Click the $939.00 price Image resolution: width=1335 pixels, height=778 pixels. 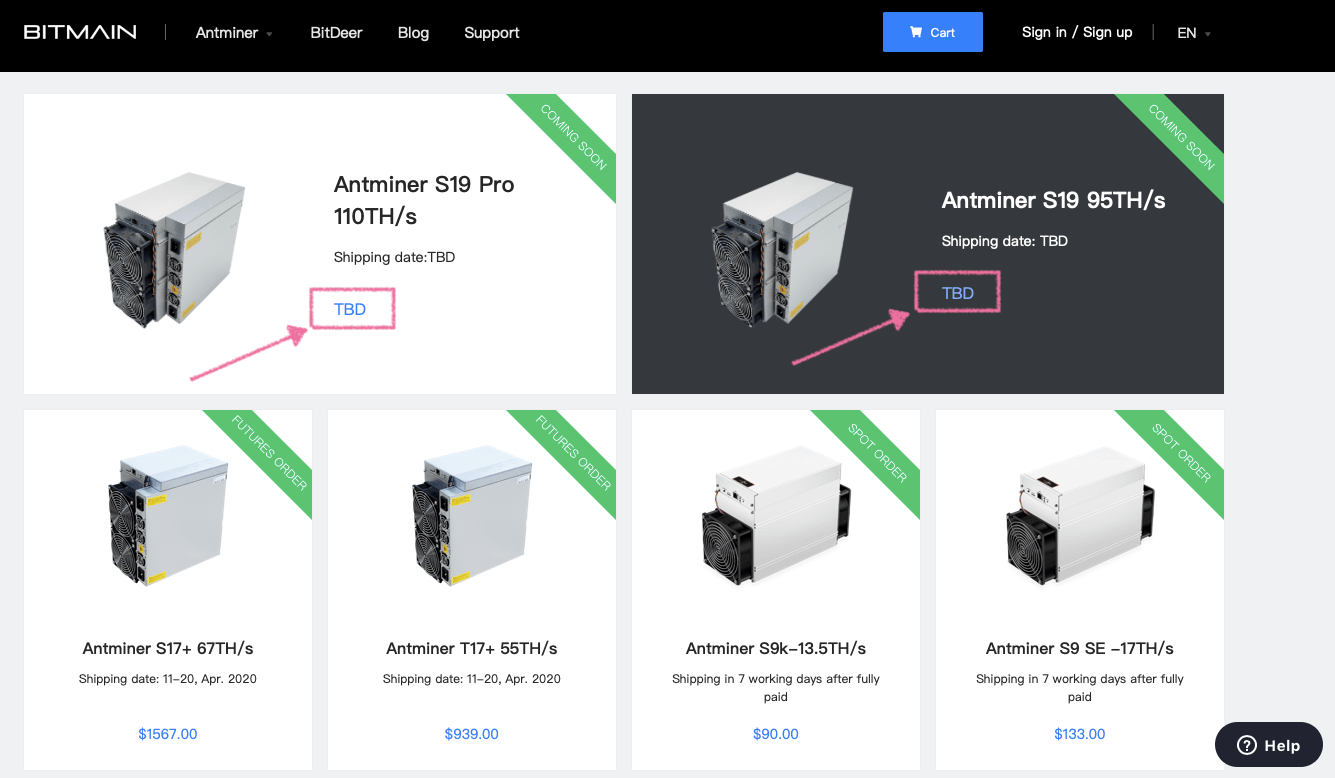(472, 734)
